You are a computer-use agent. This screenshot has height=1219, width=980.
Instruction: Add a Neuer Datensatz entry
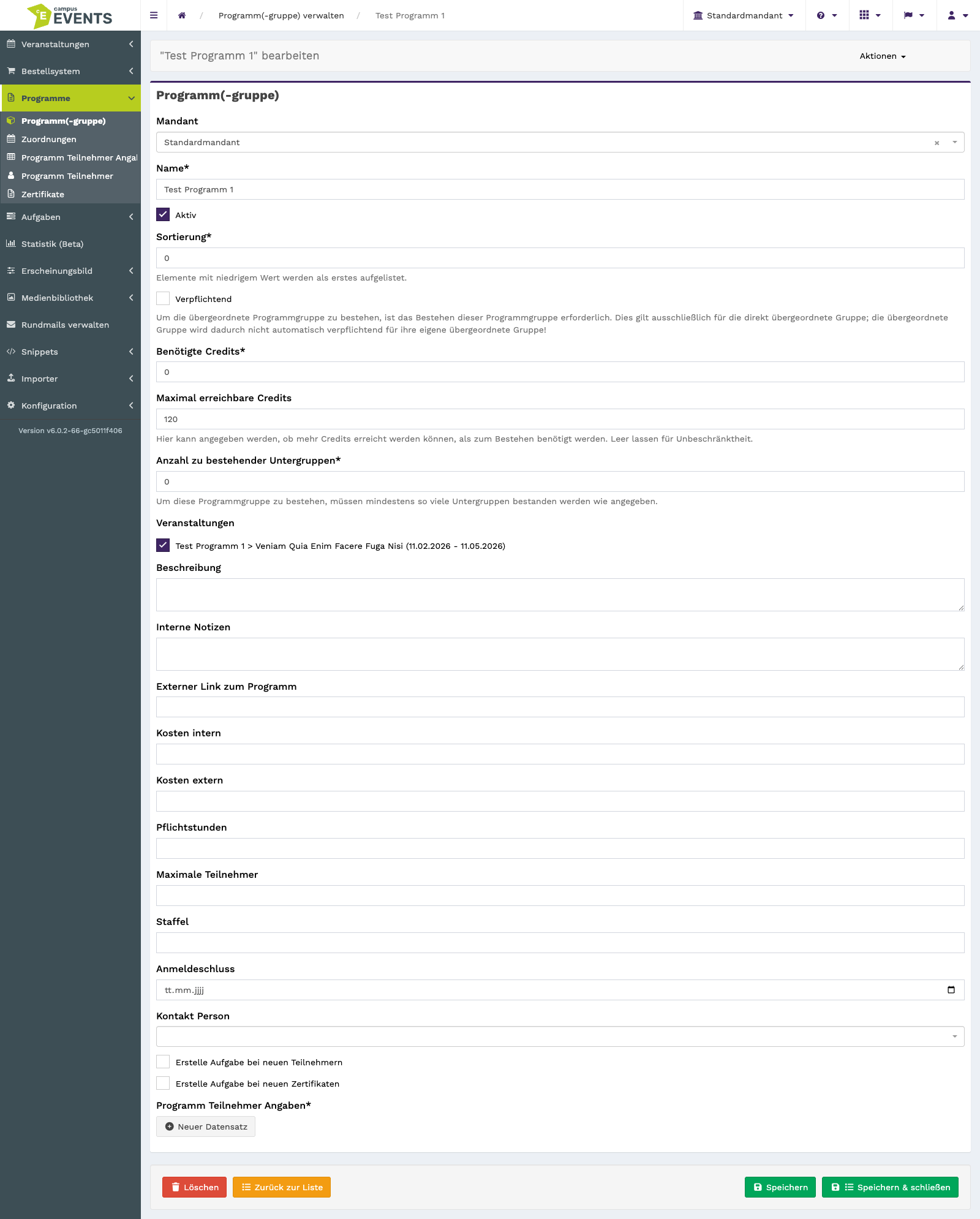[206, 1127]
